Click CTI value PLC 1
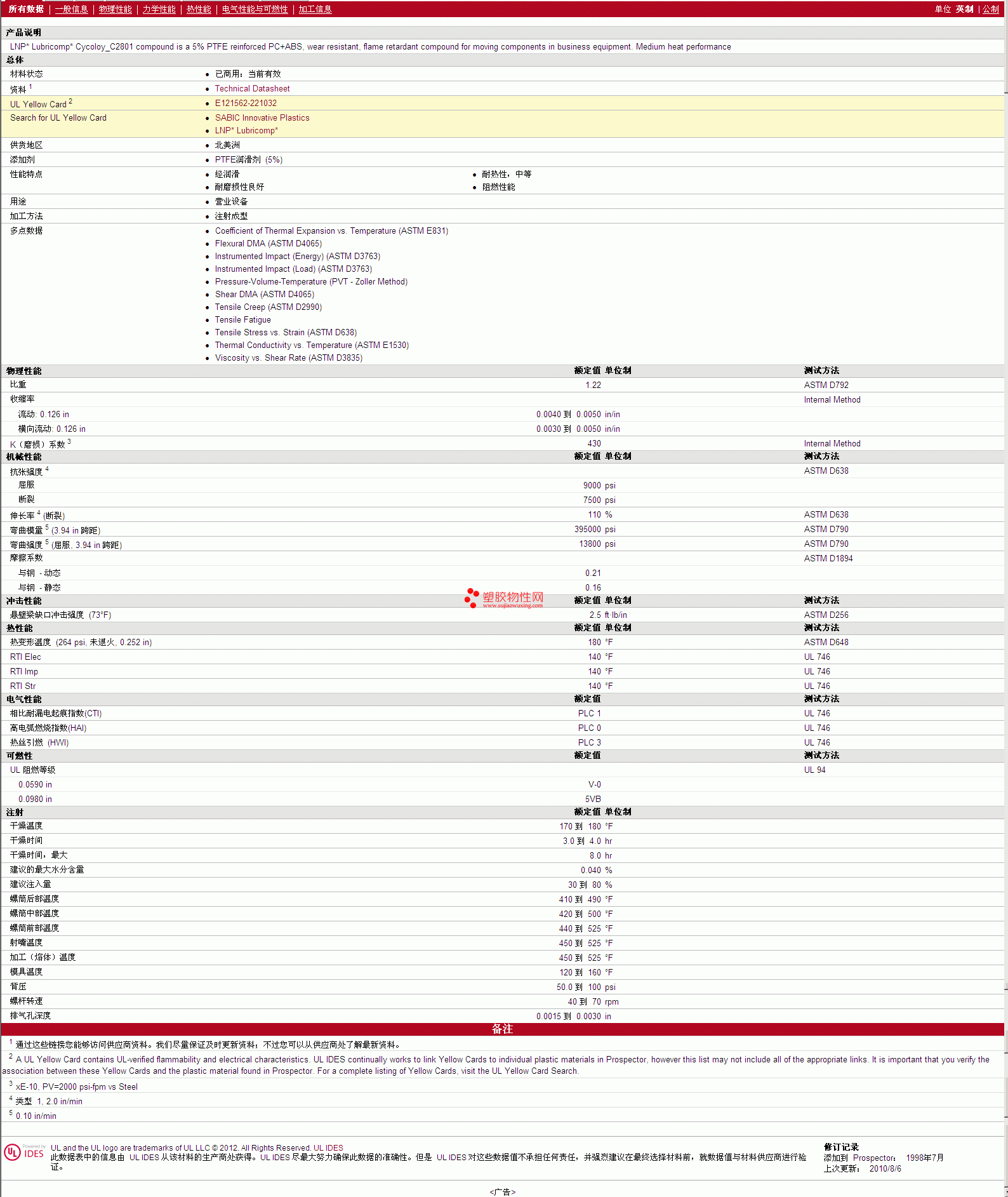The image size is (1008, 1197). (589, 714)
